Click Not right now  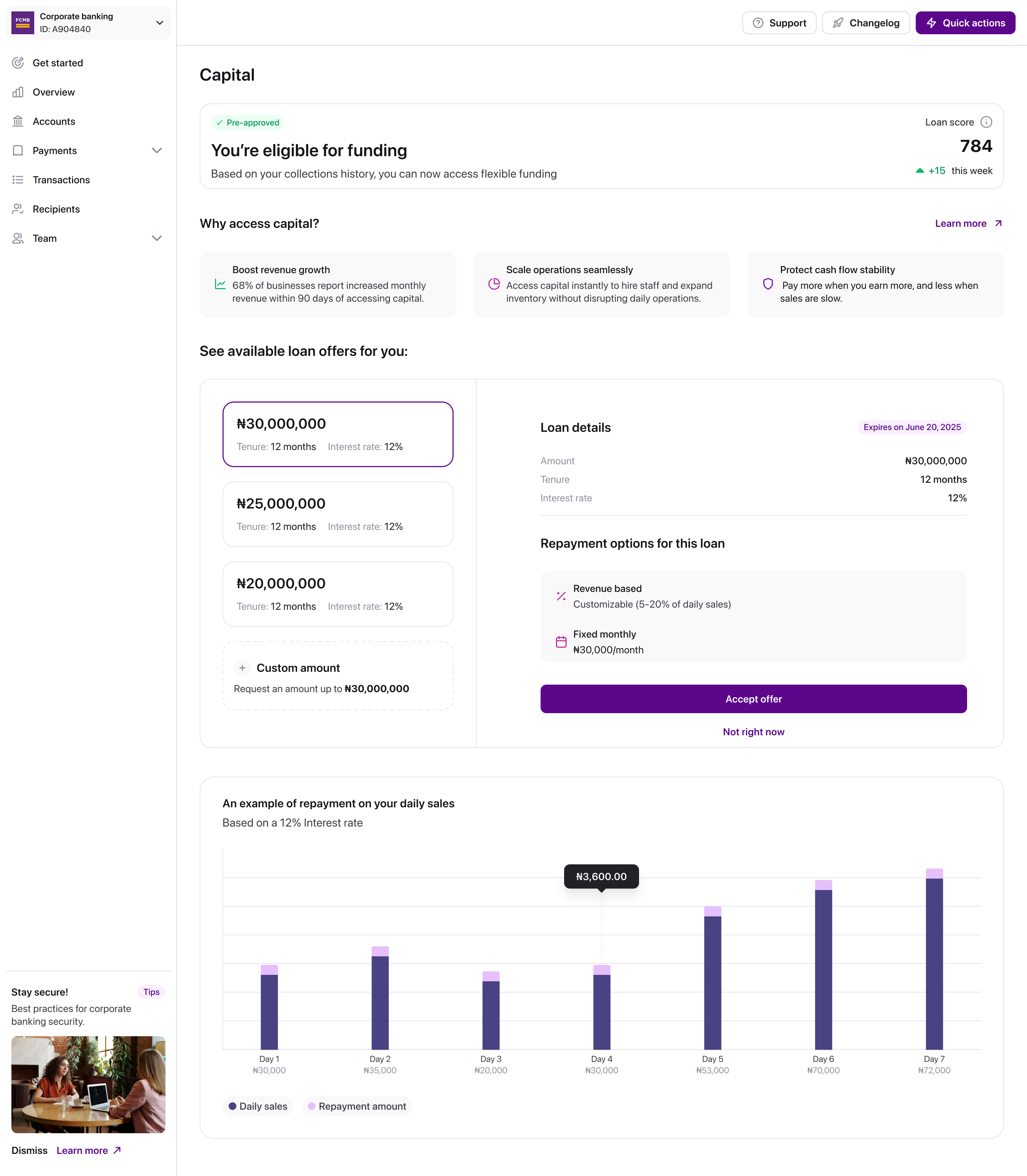tap(753, 732)
